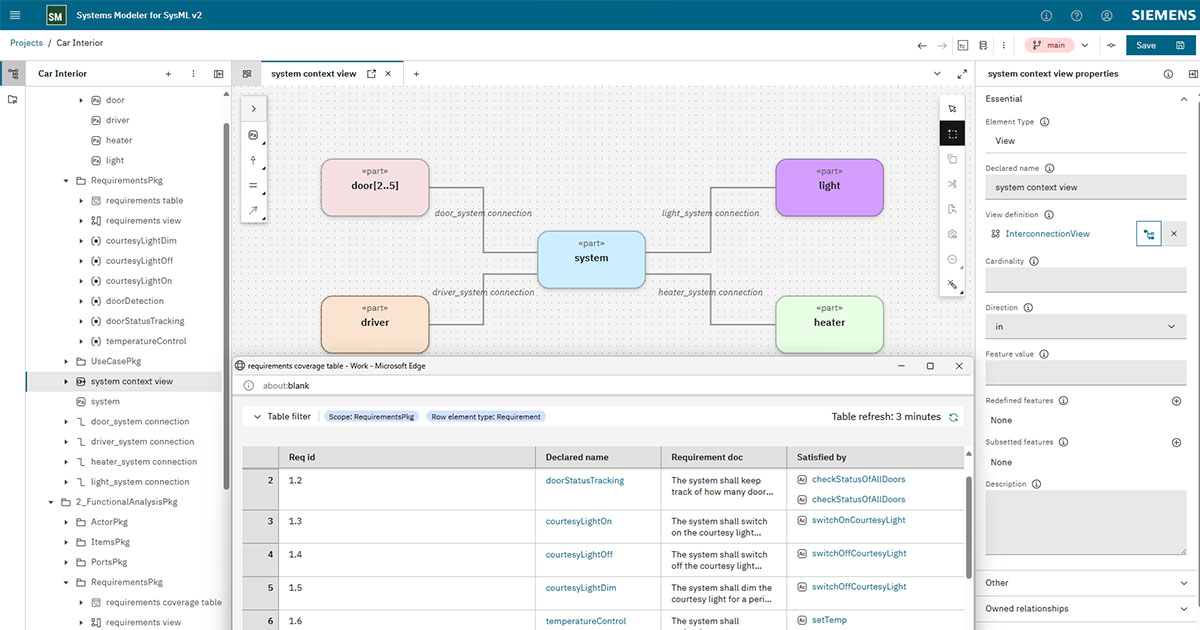Open the main branch dropdown chevron
This screenshot has width=1200, height=630.
point(1085,45)
